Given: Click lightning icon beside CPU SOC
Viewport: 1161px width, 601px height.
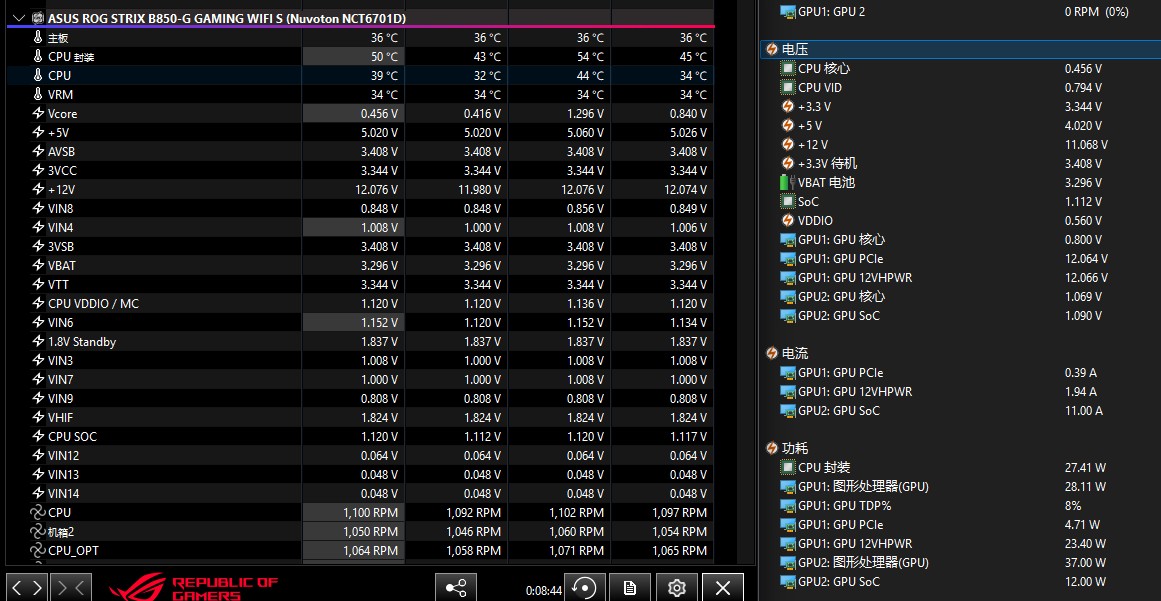Looking at the screenshot, I should (x=39, y=436).
